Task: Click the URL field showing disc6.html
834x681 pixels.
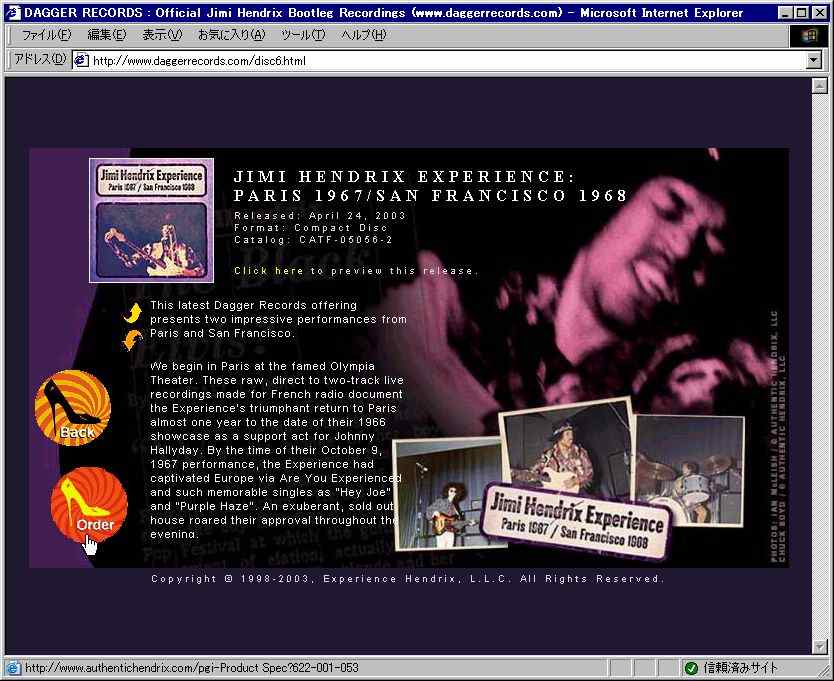Action: click(440, 60)
